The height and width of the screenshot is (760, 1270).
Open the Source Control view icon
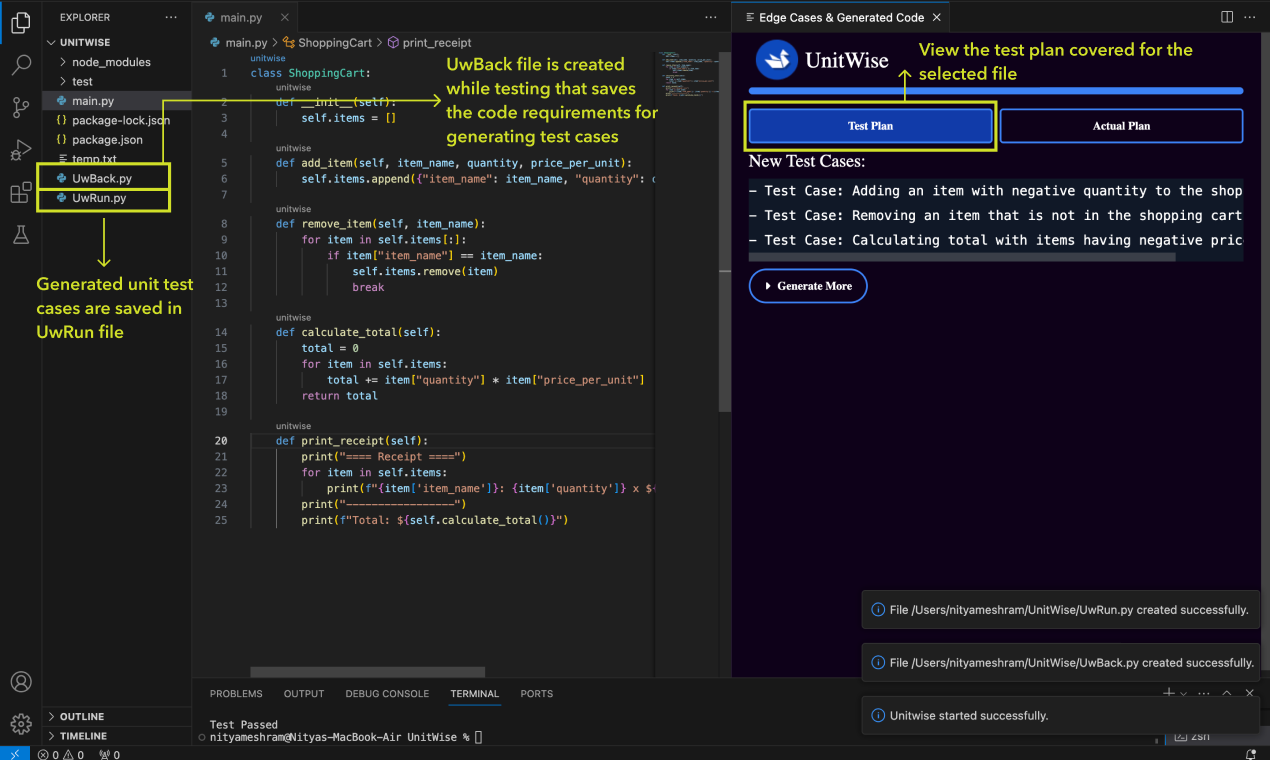pyautogui.click(x=20, y=108)
